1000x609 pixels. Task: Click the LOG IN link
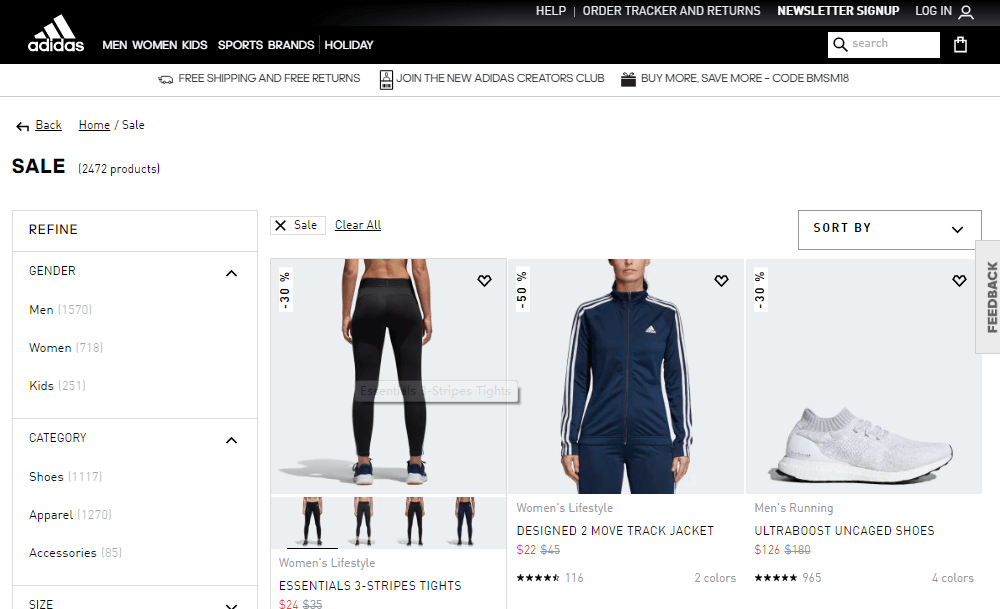[933, 11]
